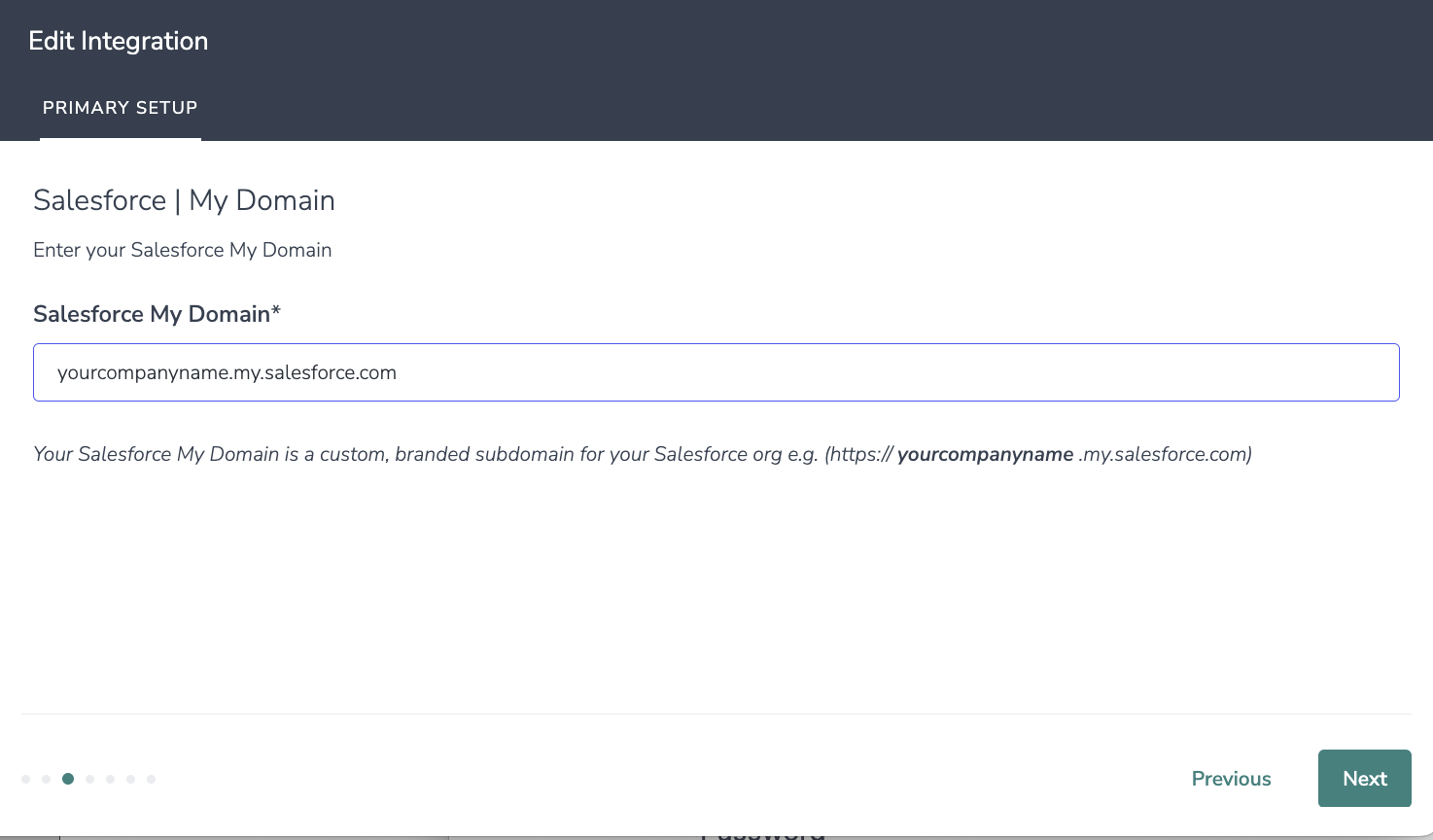Jump to the fifth progress dot

pos(111,779)
